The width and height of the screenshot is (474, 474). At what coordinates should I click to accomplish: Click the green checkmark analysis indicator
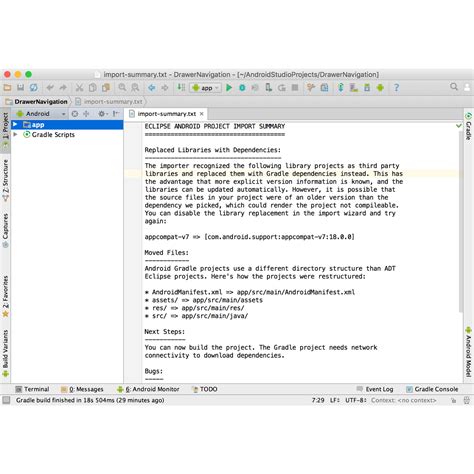coord(459,126)
